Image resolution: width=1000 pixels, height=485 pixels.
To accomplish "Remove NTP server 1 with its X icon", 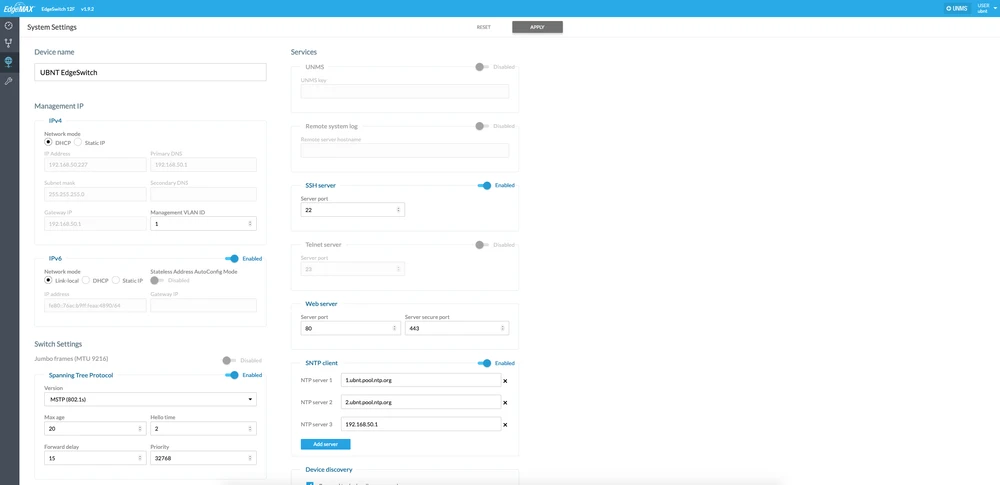I will point(505,380).
